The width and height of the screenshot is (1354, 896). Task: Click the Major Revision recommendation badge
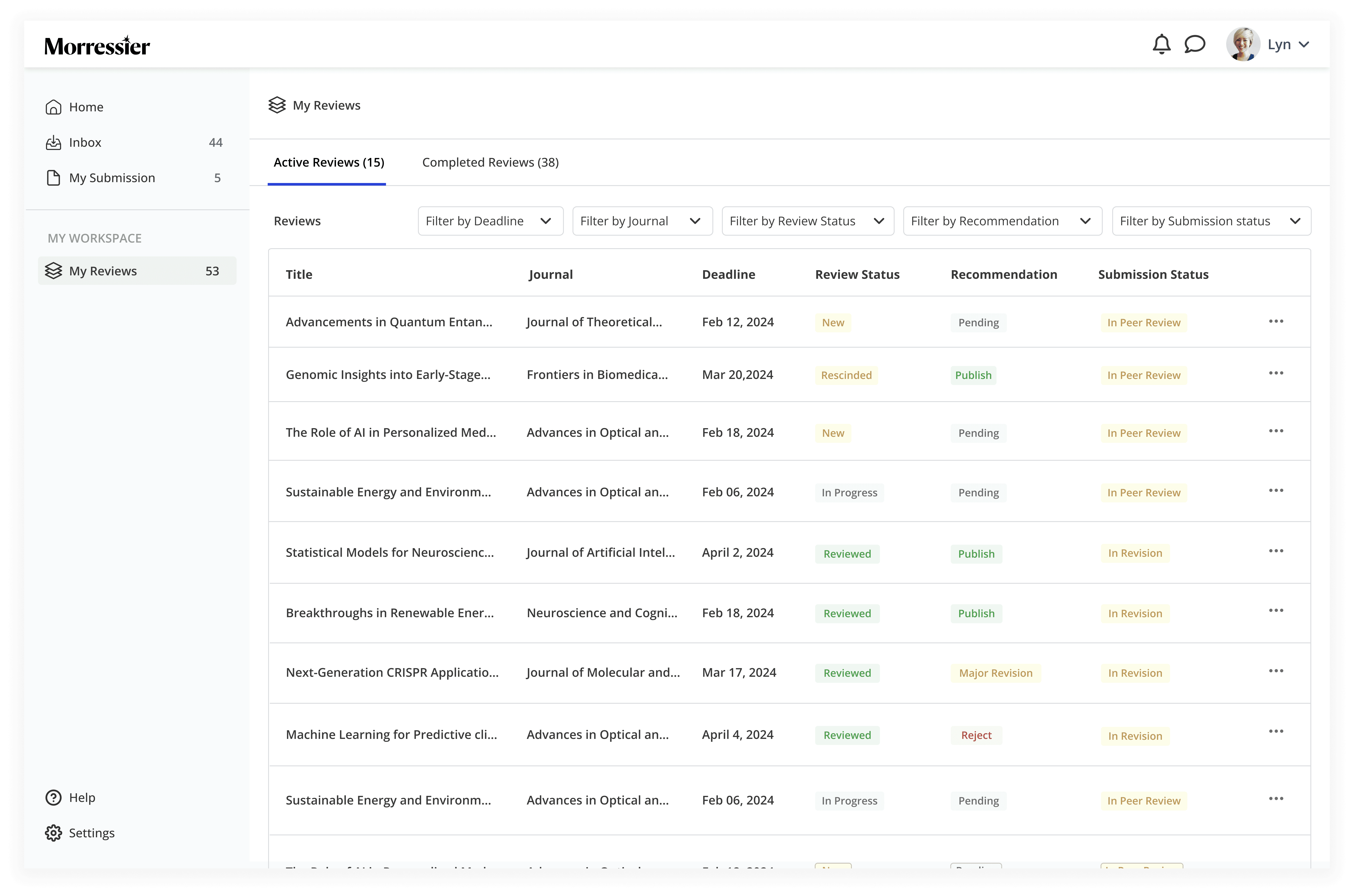tap(996, 673)
